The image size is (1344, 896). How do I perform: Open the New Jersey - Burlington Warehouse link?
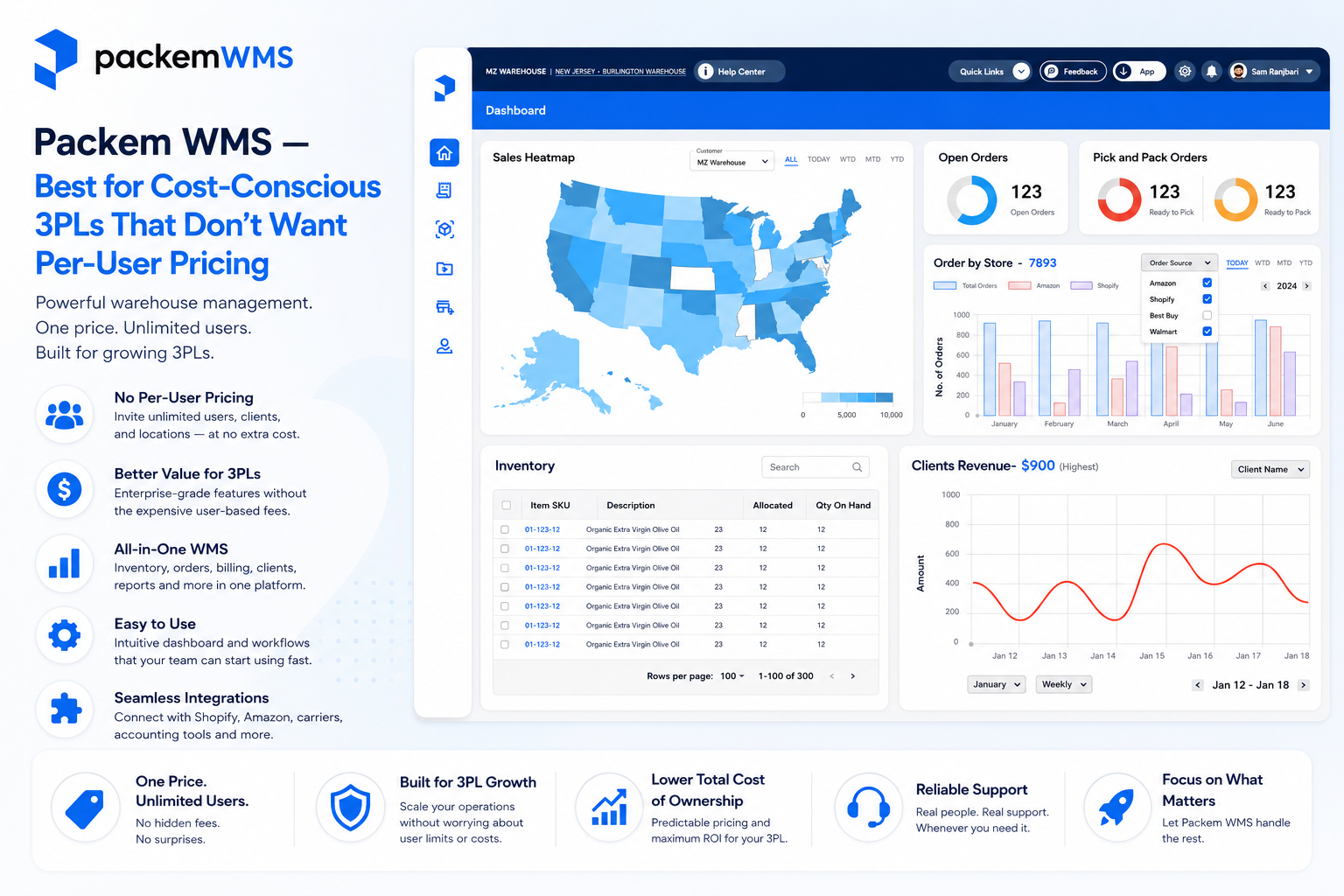(620, 72)
